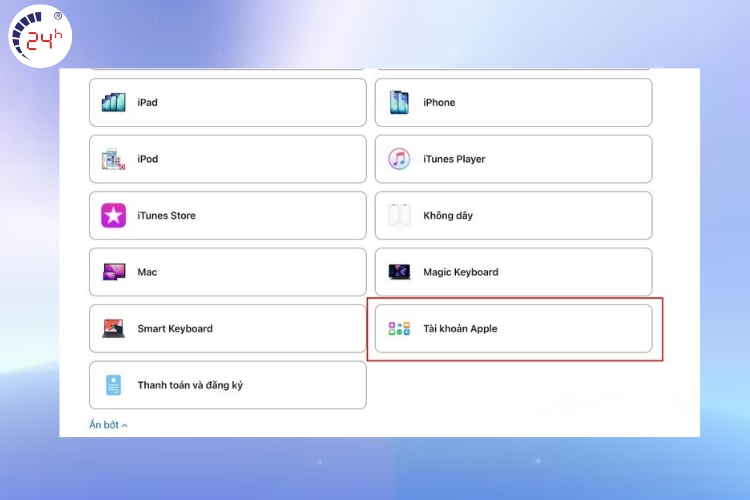Select the Magic Keyboard text label

[x=460, y=272]
